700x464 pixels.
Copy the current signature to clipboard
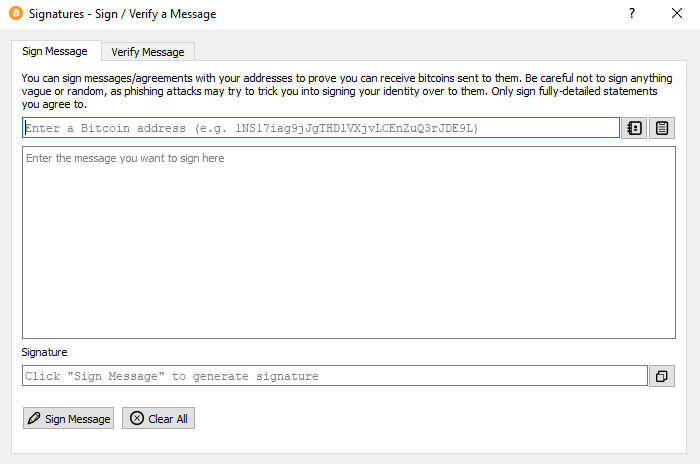tap(662, 376)
